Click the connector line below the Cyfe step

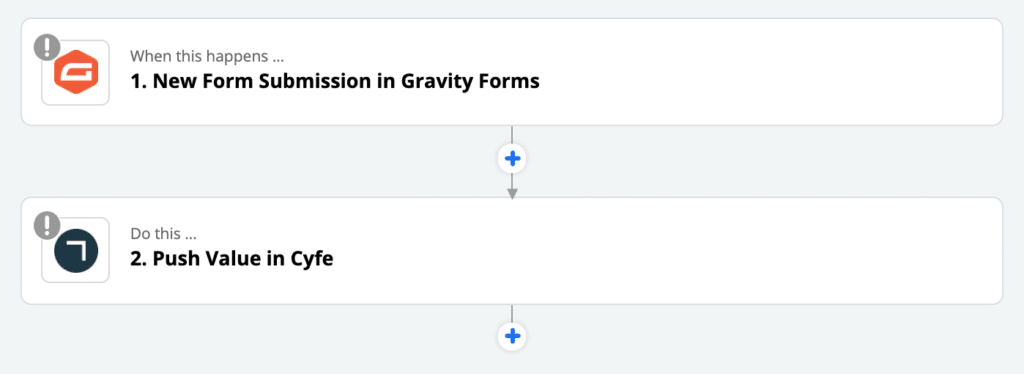coord(512,313)
